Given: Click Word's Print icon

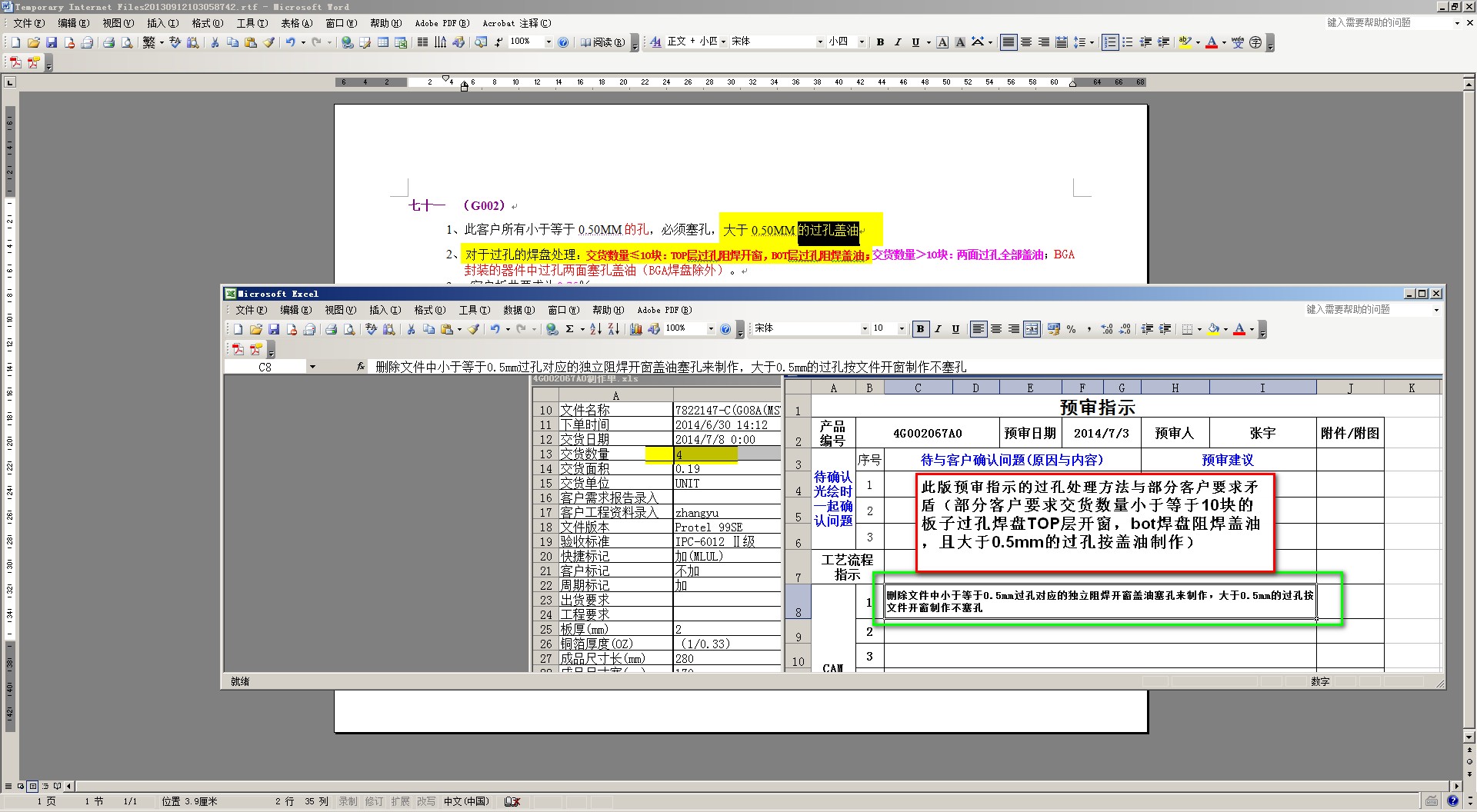Looking at the screenshot, I should (x=108, y=42).
